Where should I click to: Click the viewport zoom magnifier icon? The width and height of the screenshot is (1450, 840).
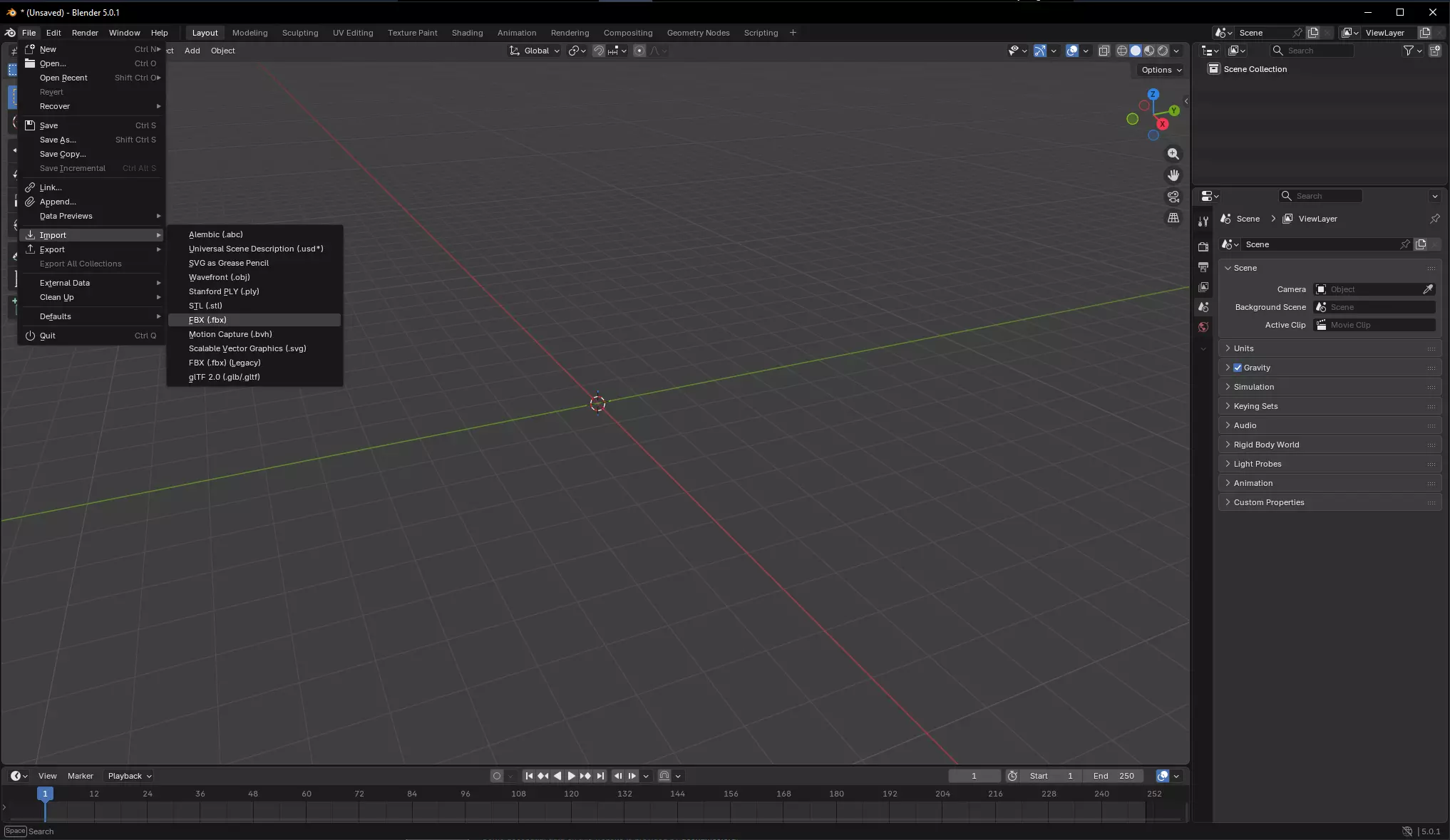click(1173, 154)
